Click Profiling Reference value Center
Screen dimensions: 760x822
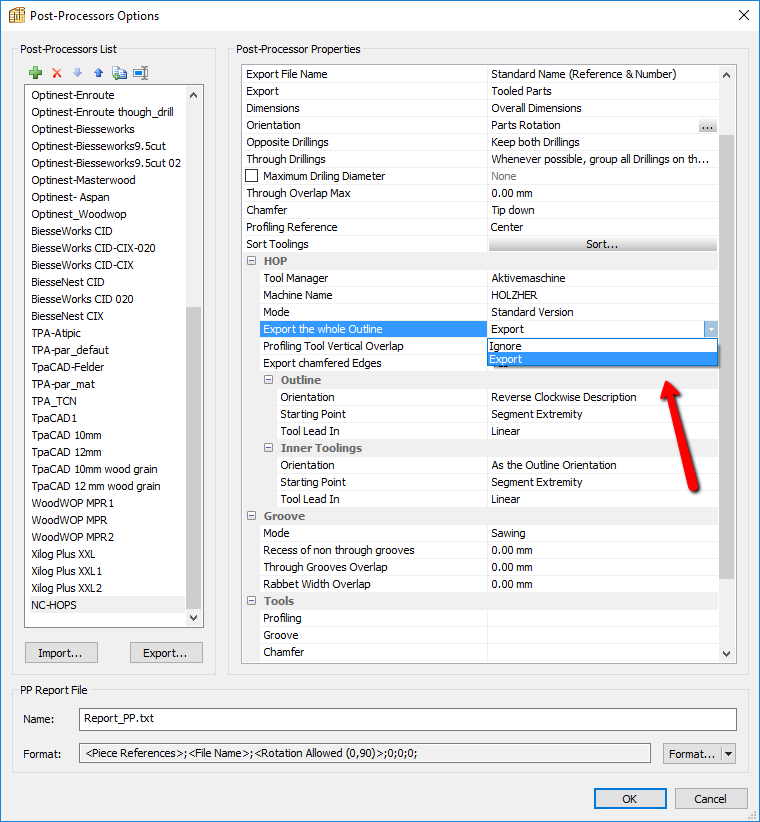click(x=506, y=227)
